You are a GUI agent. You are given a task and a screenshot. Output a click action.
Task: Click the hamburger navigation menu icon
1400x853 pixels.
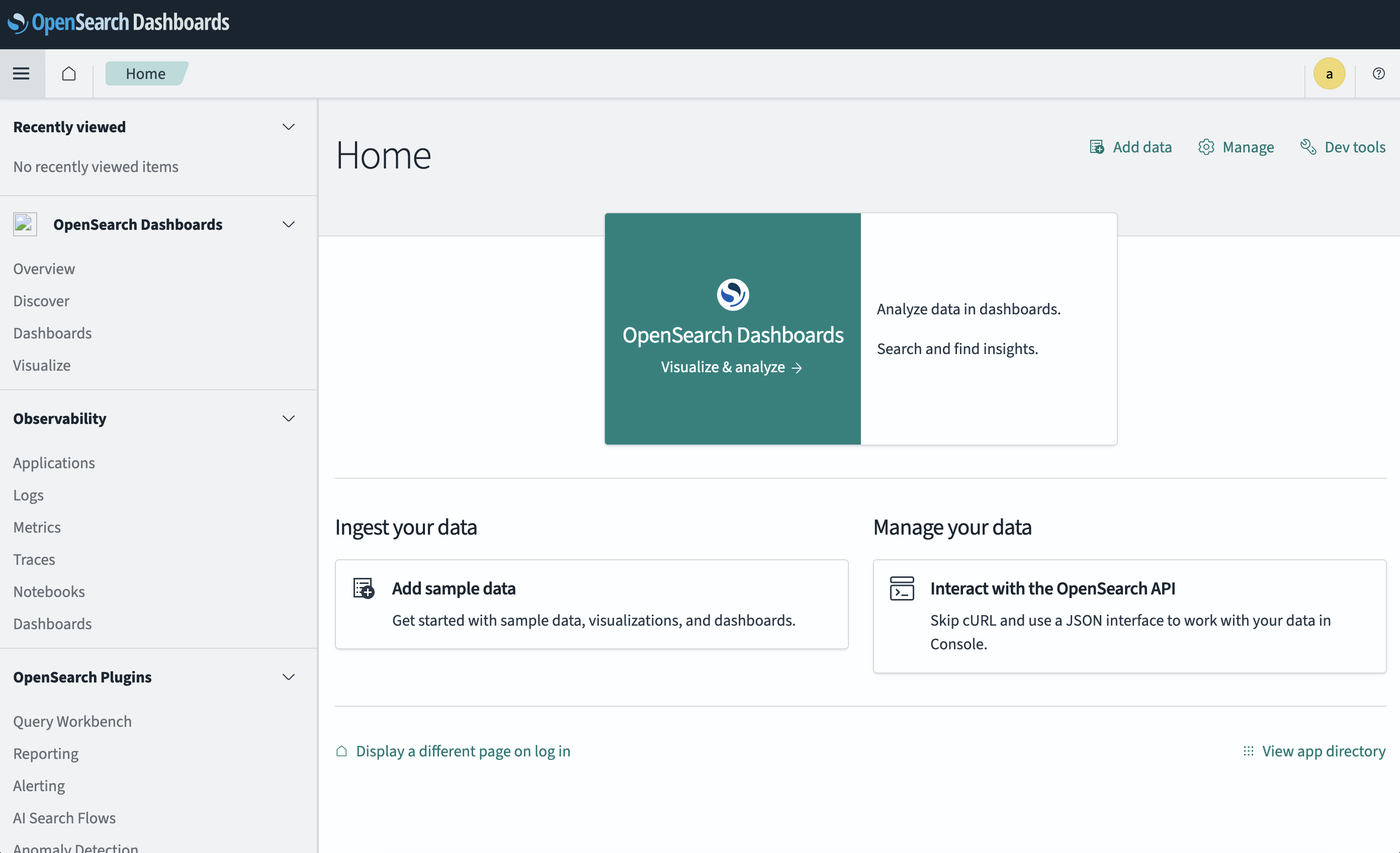(21, 73)
